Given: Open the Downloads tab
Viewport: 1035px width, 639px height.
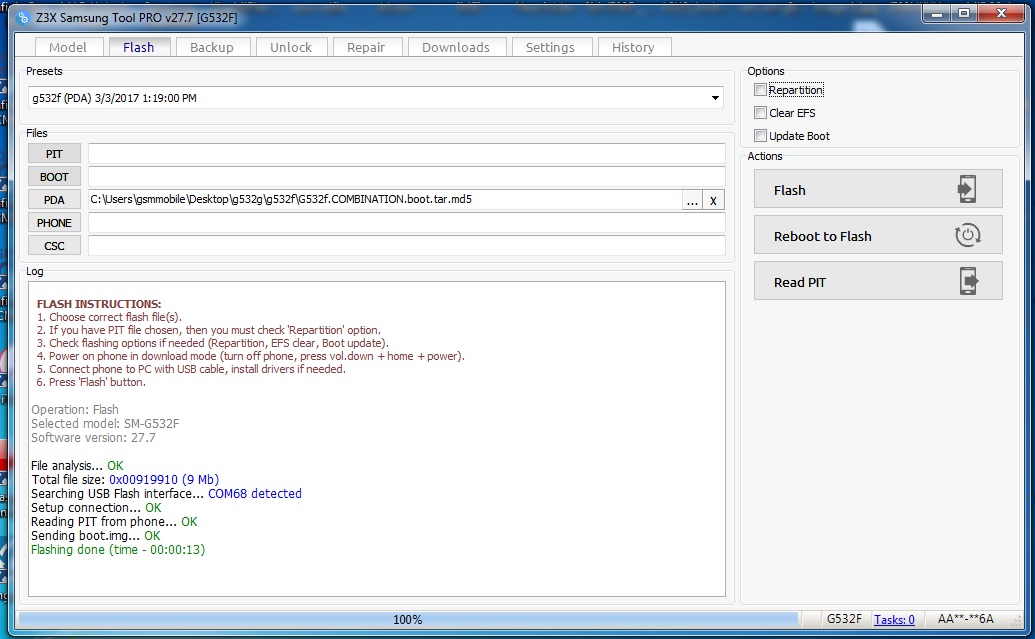Looking at the screenshot, I should coord(456,48).
